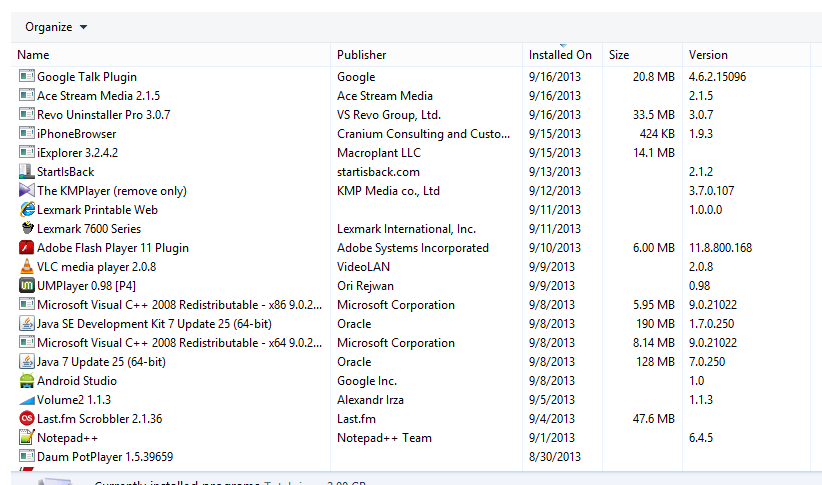The height and width of the screenshot is (485, 822).
Task: Click the Lexmark Printable Web icon
Action: pyautogui.click(x=27, y=209)
